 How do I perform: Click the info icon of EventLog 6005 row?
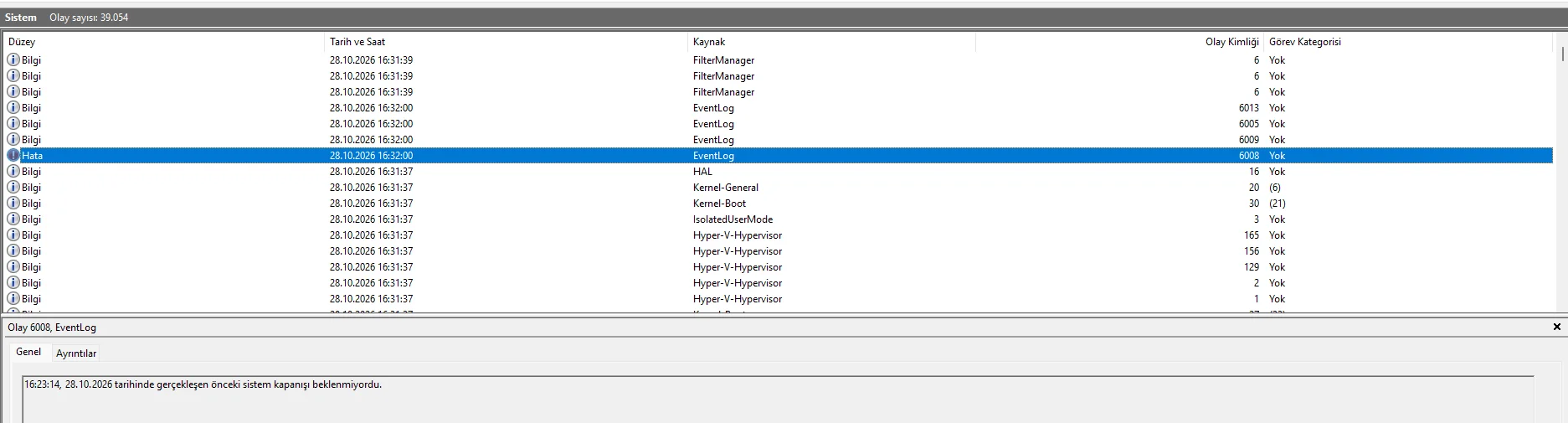point(13,124)
